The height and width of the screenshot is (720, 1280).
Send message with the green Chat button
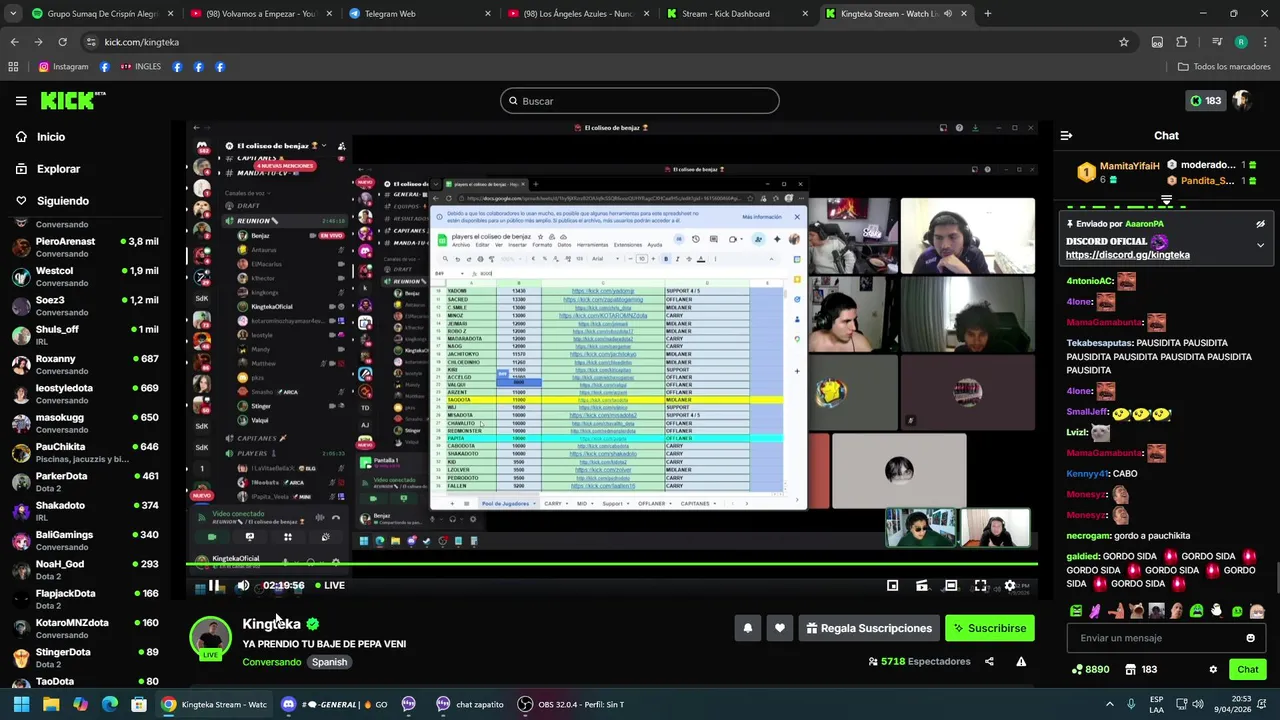[1247, 669]
